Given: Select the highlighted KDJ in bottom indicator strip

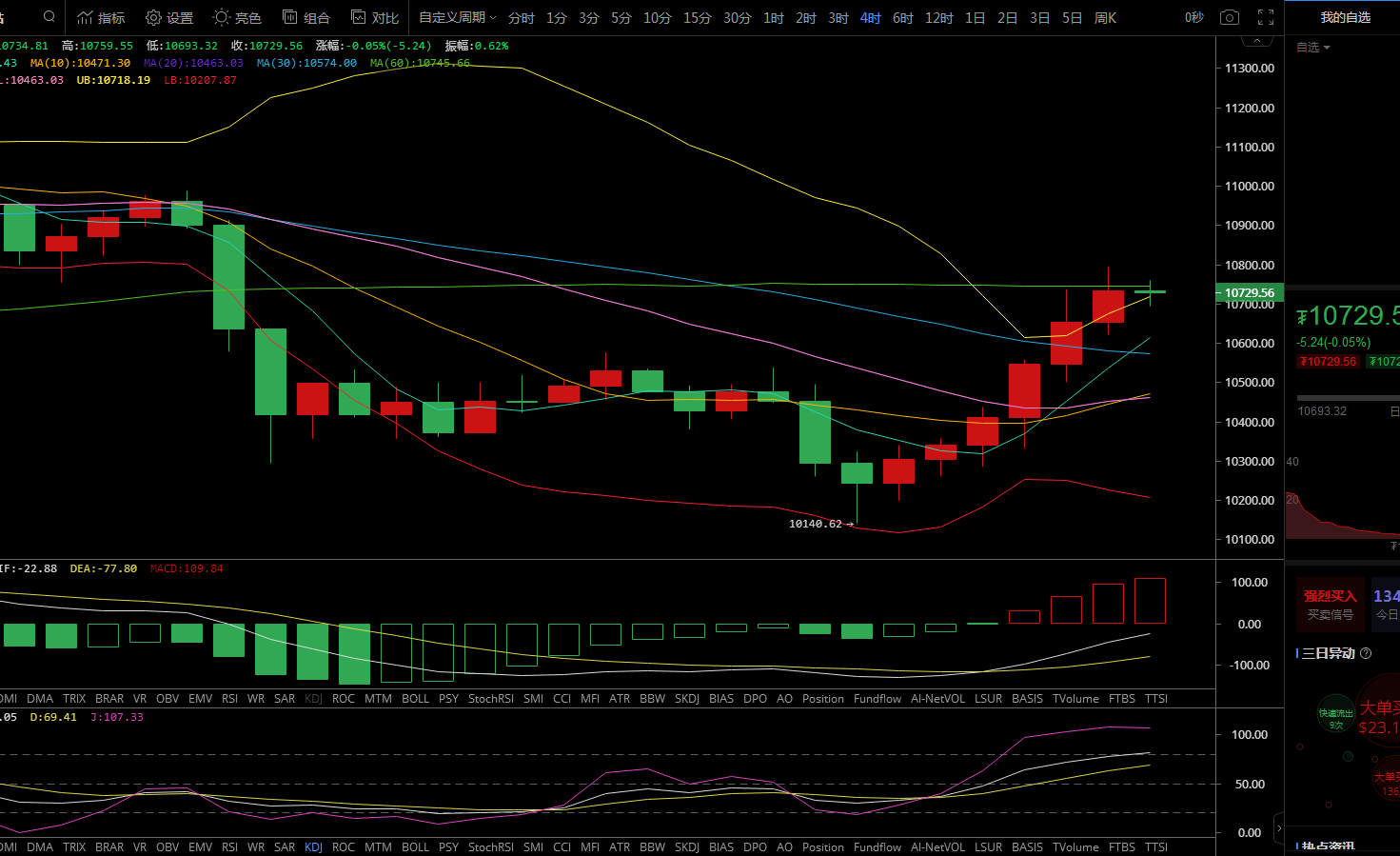Looking at the screenshot, I should tap(313, 846).
